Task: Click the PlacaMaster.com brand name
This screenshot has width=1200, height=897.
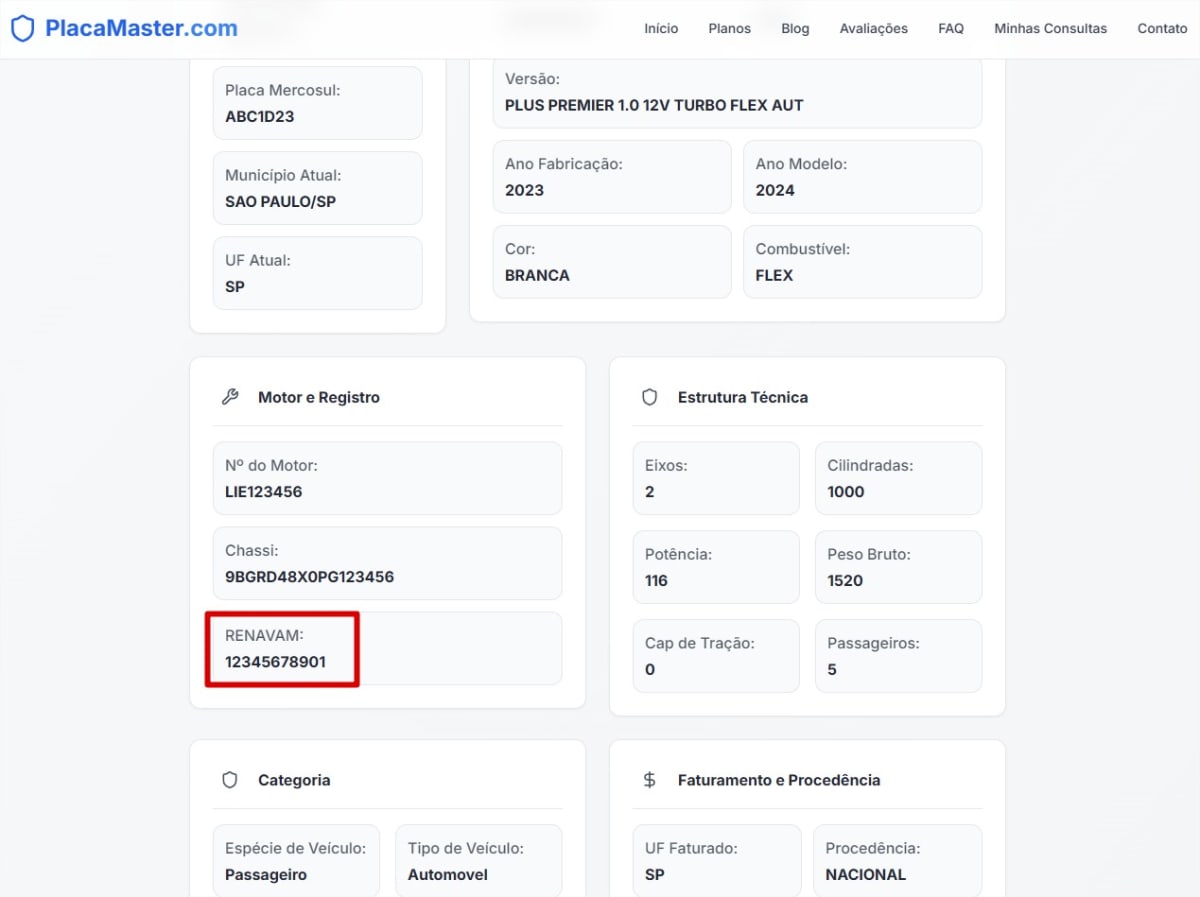Action: point(142,28)
